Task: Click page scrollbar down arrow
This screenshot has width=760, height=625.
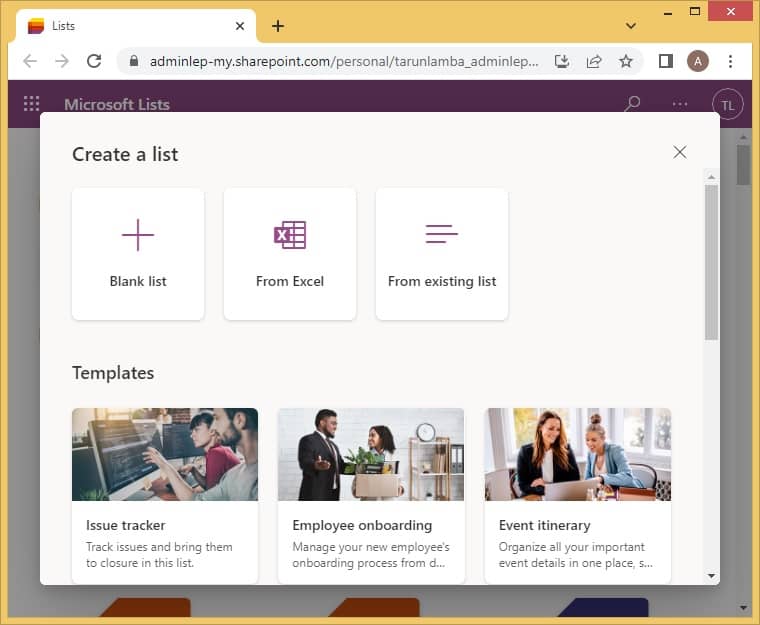Action: [x=743, y=608]
